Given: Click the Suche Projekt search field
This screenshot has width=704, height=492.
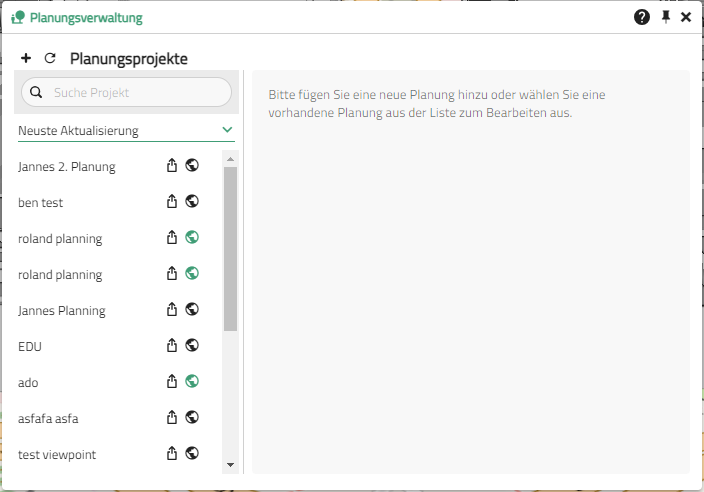Looking at the screenshot, I should point(135,92).
